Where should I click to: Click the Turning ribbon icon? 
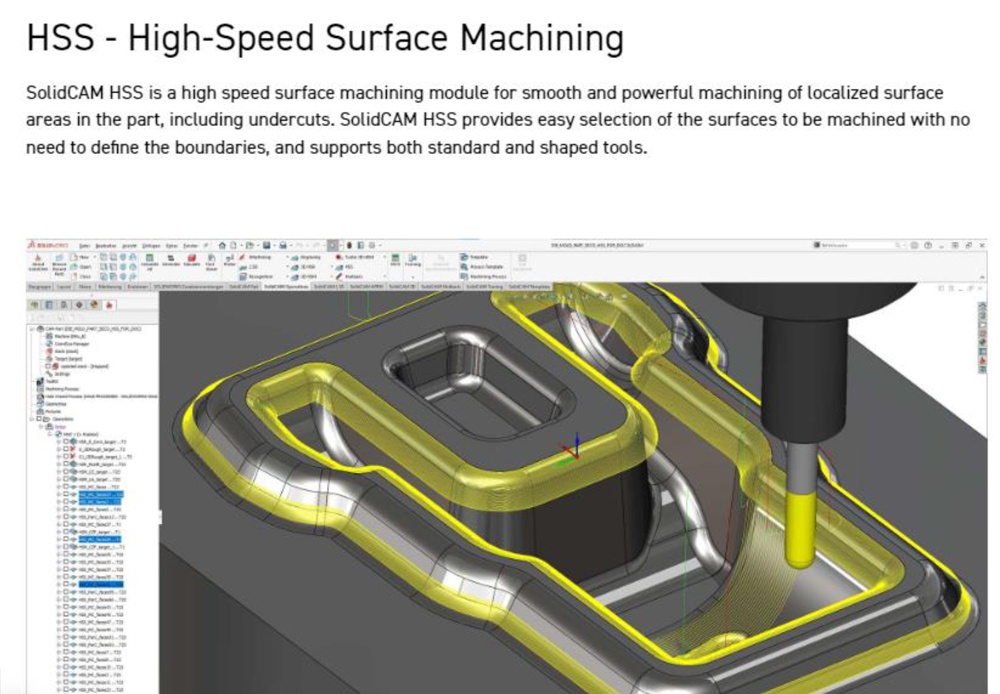[x=413, y=258]
